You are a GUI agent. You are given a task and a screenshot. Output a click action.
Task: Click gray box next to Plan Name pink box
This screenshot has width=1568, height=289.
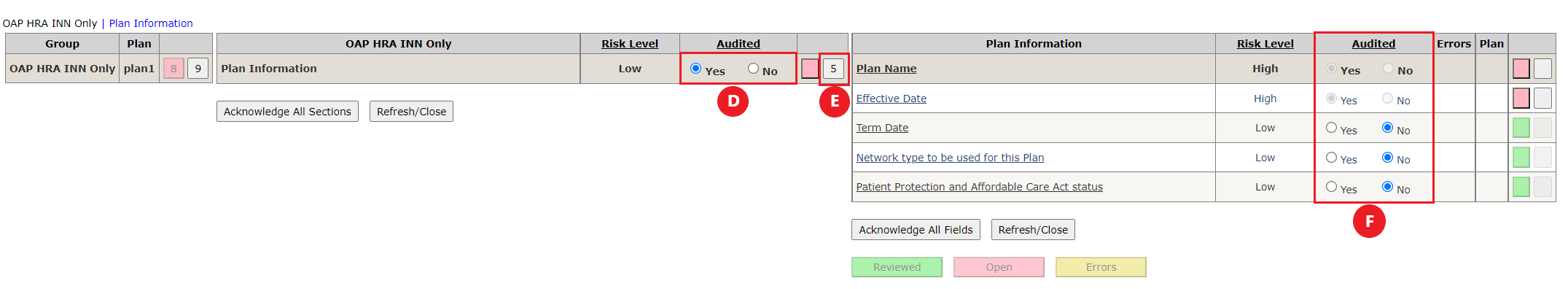click(x=1542, y=69)
